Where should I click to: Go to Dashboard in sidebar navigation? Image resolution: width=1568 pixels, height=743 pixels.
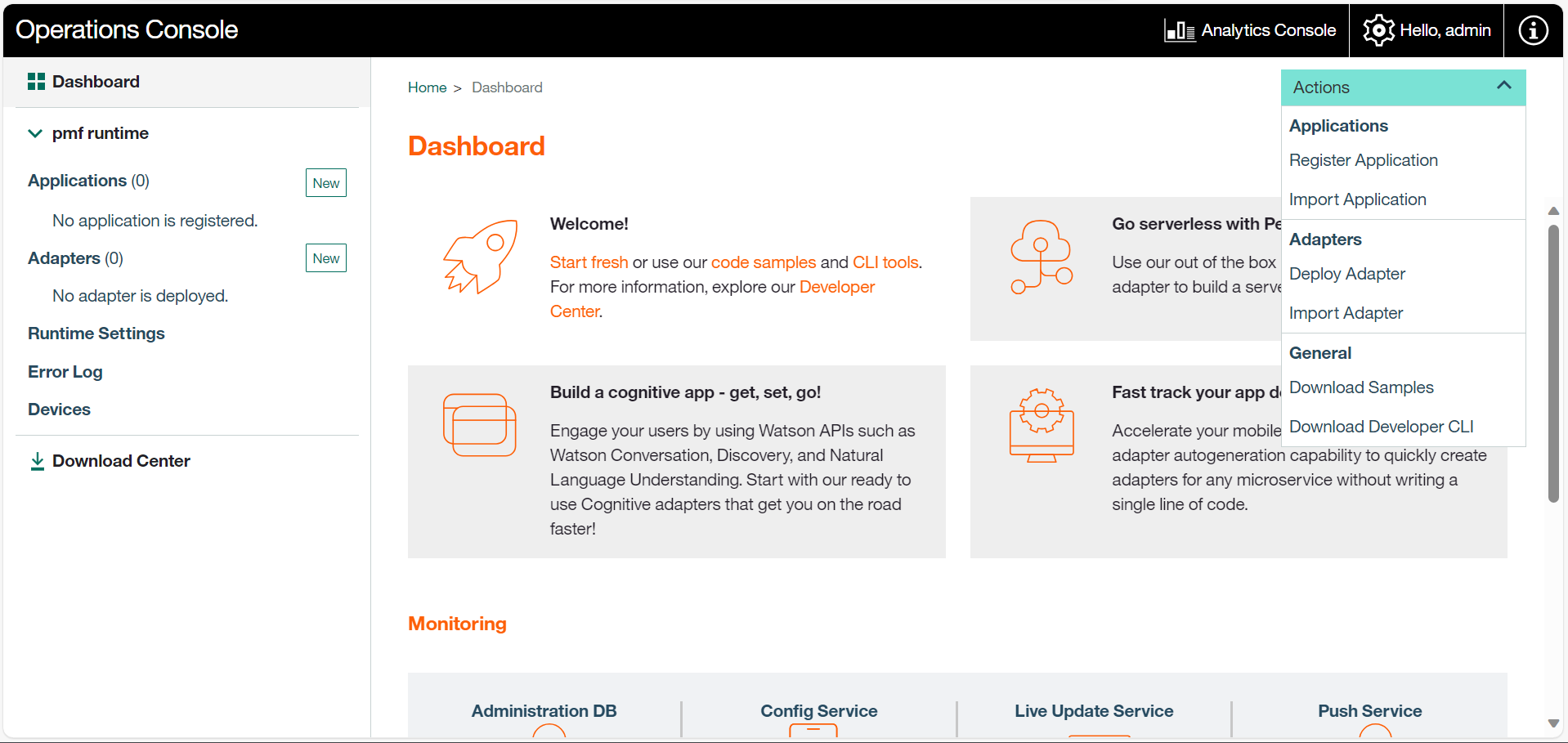pos(96,82)
